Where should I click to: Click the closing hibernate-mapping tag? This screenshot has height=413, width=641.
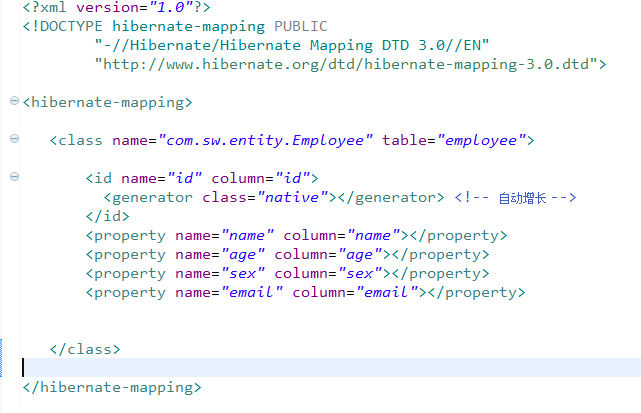coord(112,387)
